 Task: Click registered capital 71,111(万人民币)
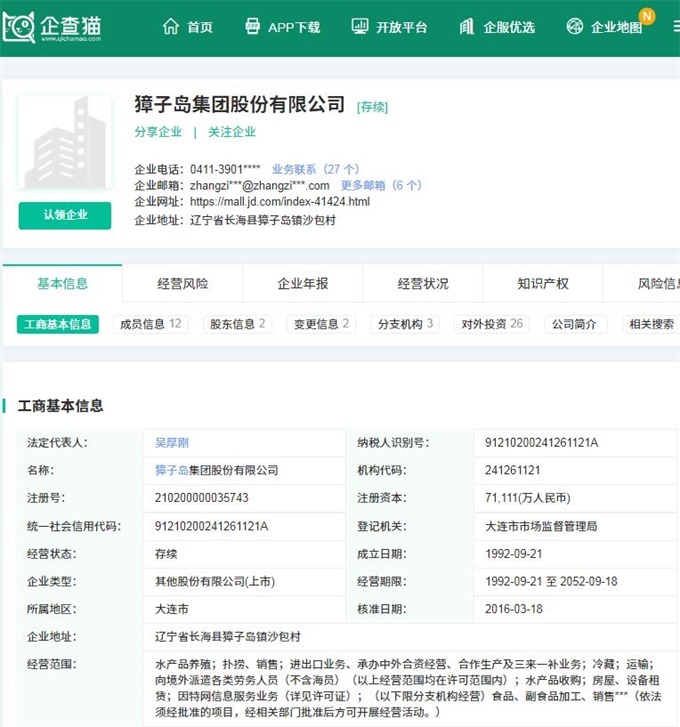pyautogui.click(x=527, y=498)
